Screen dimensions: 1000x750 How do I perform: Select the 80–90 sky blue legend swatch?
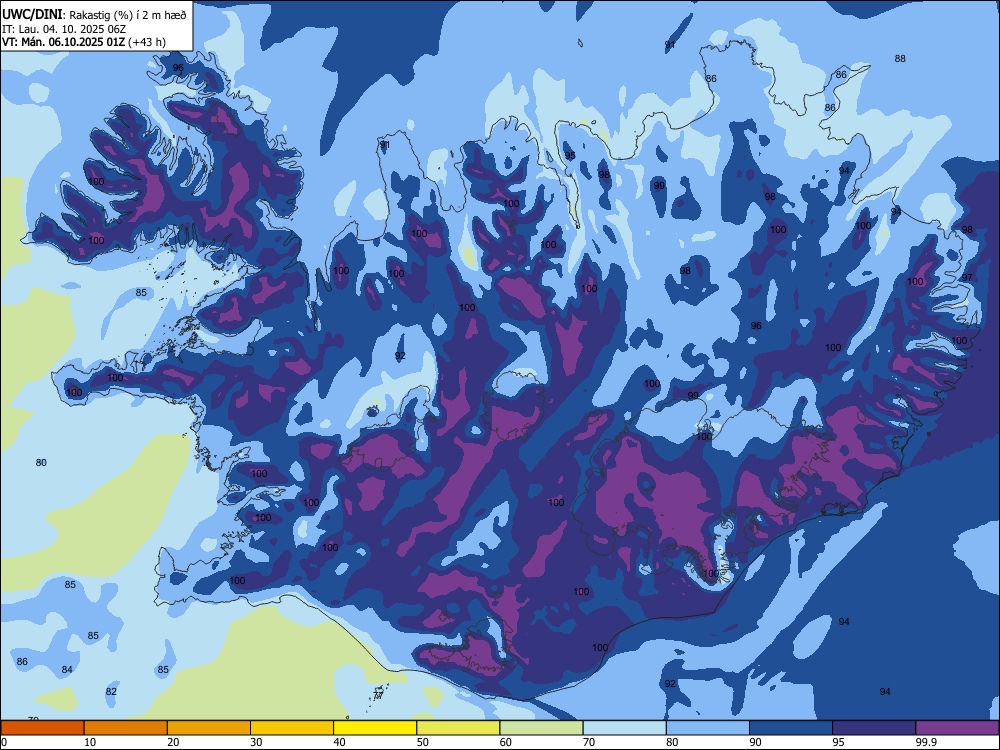pos(708,728)
